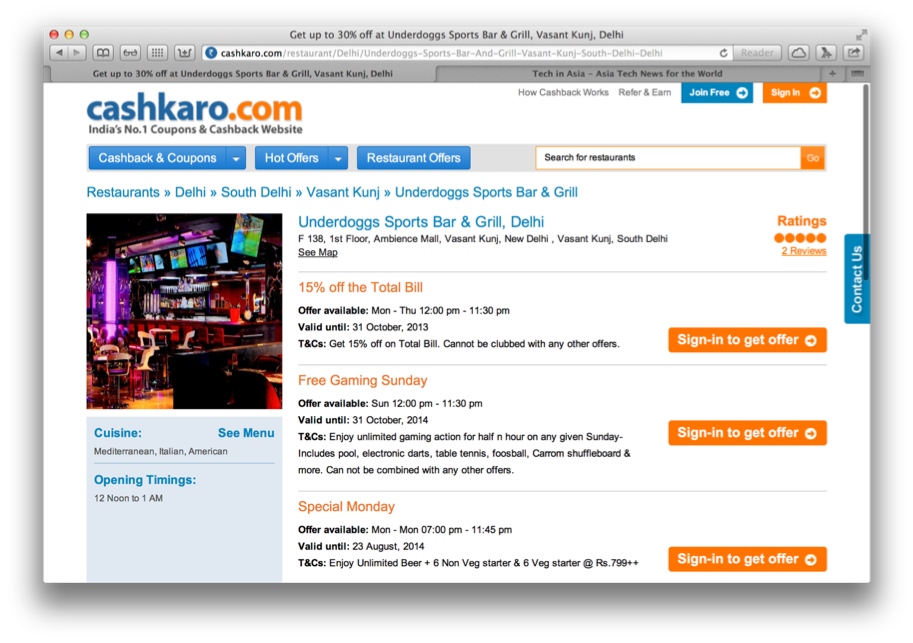Click the Search for restaurants field
913x643 pixels.
[668, 158]
